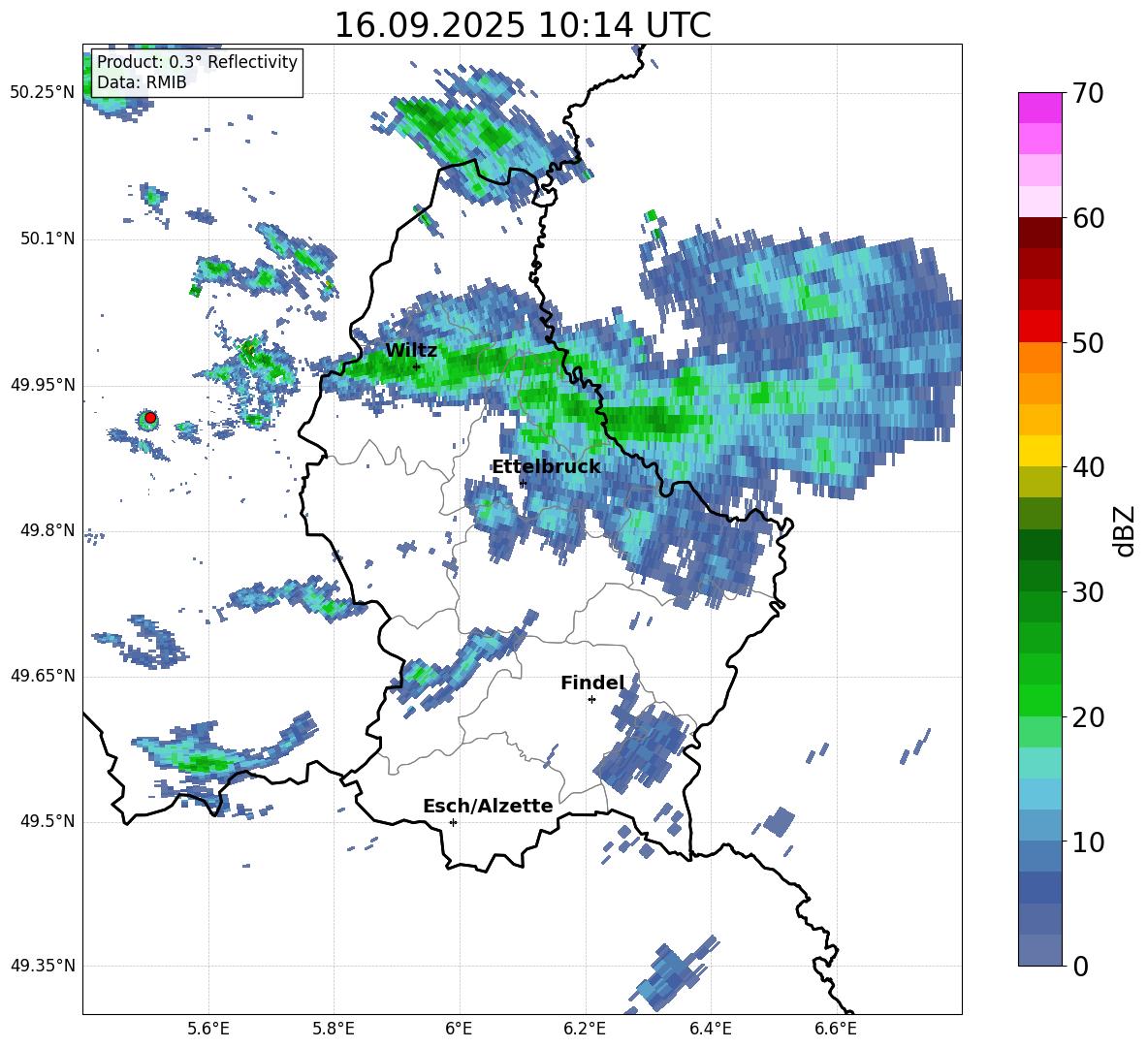
Task: Click the bright green swatch at 20 dBZ
Action: coord(1039,700)
